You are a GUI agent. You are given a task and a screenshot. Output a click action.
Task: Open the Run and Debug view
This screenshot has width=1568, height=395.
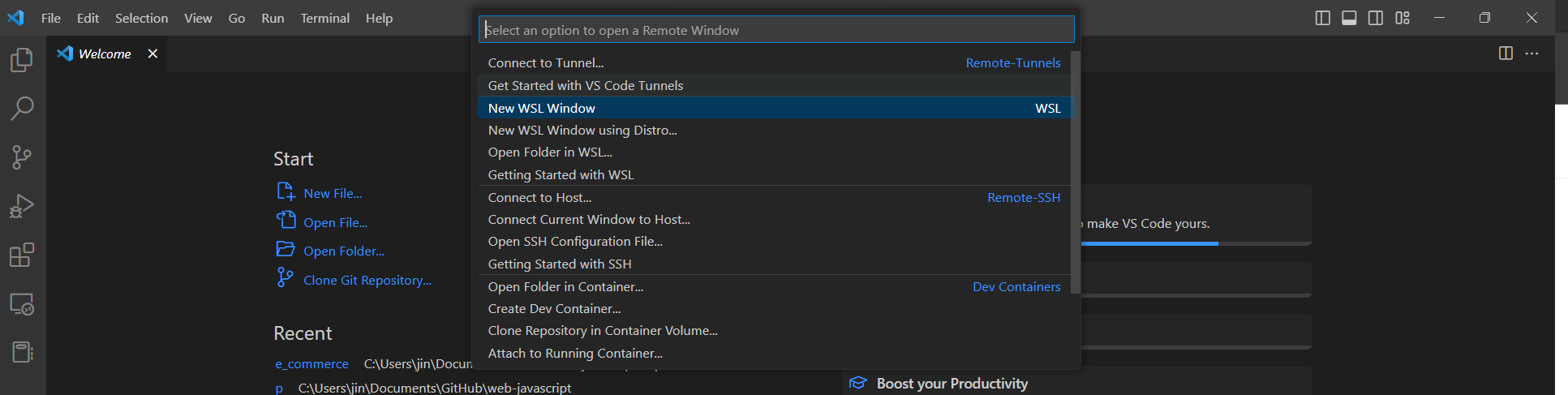coord(22,206)
